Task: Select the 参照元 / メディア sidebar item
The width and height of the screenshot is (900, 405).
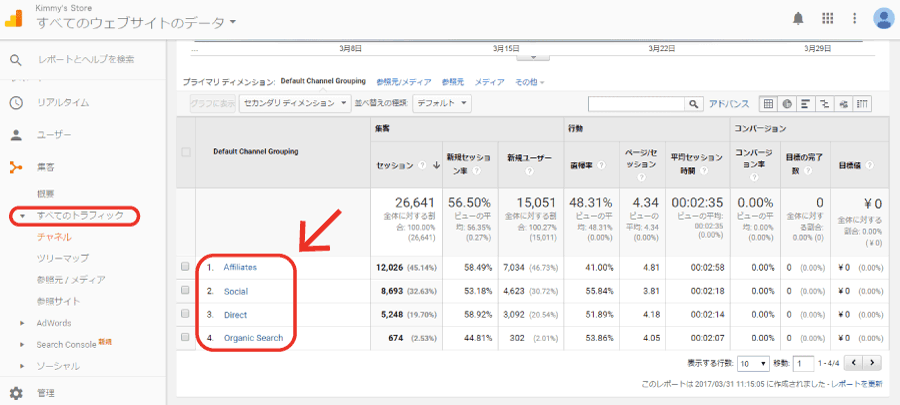Action: [71, 280]
